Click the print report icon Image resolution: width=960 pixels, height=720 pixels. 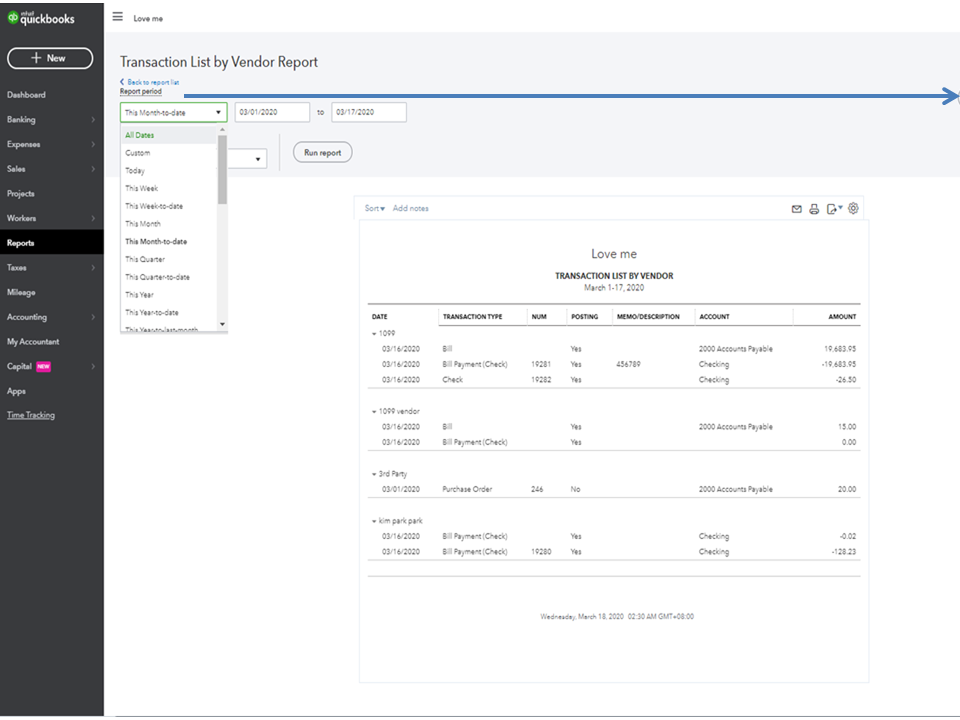[814, 209]
